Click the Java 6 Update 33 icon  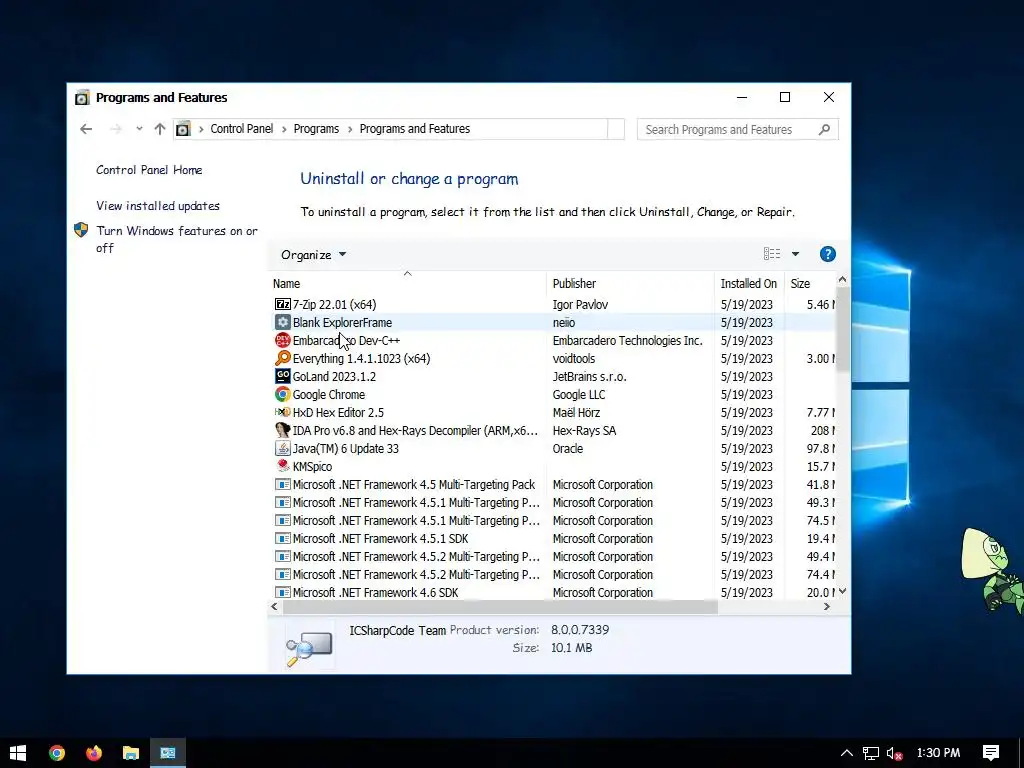[283, 448]
